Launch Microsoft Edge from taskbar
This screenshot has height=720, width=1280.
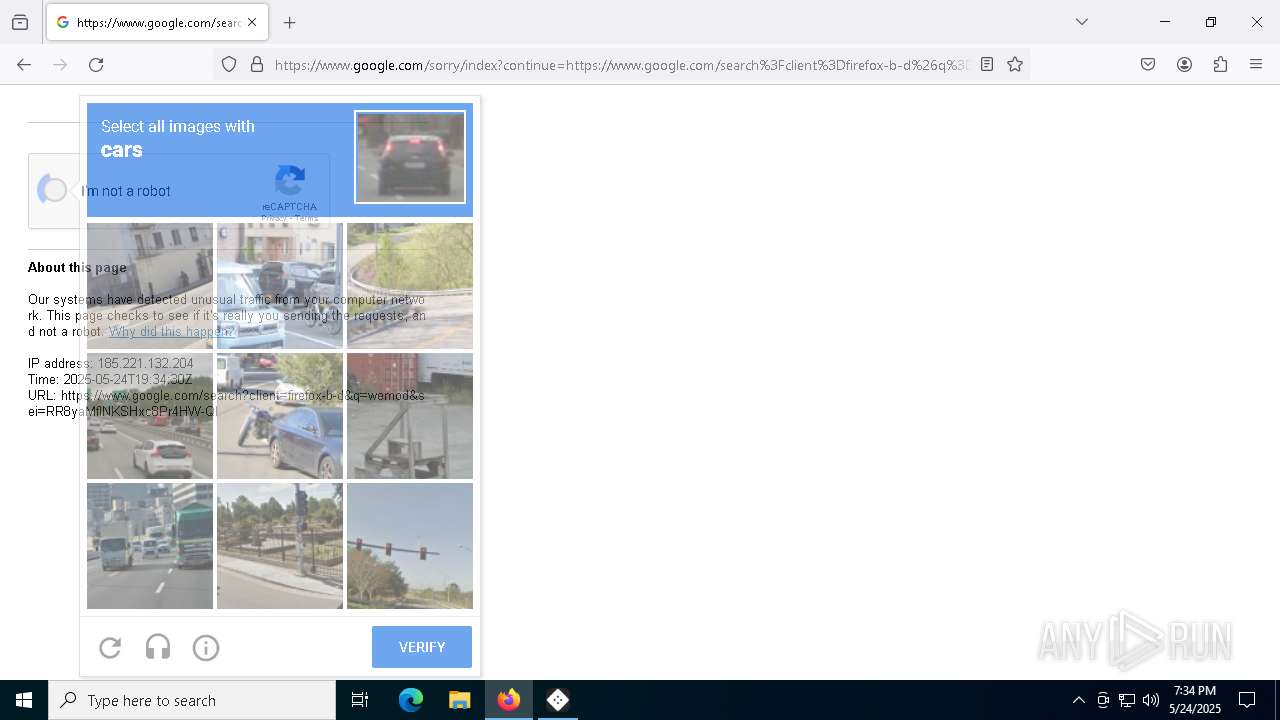coord(411,700)
